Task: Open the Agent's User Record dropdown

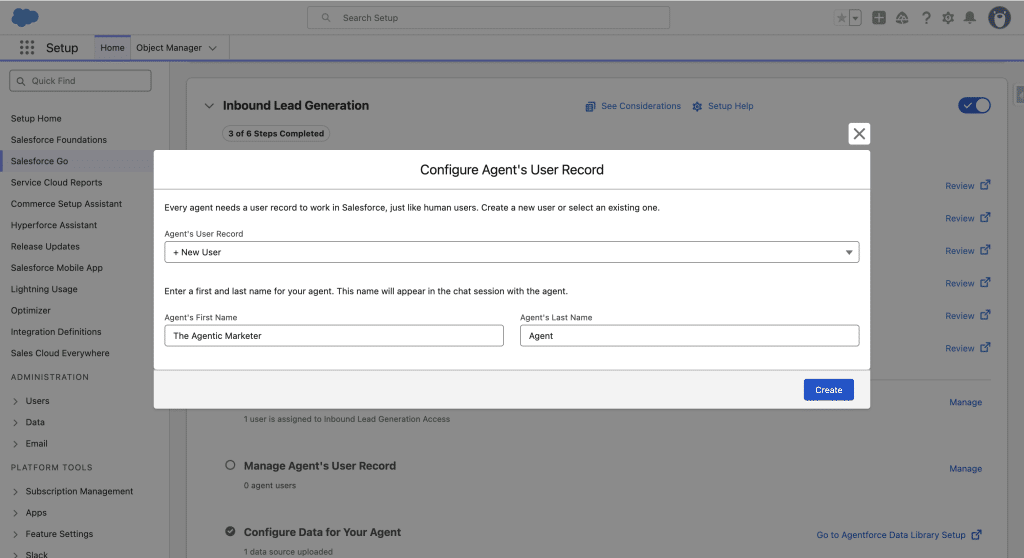Action: [511, 253]
